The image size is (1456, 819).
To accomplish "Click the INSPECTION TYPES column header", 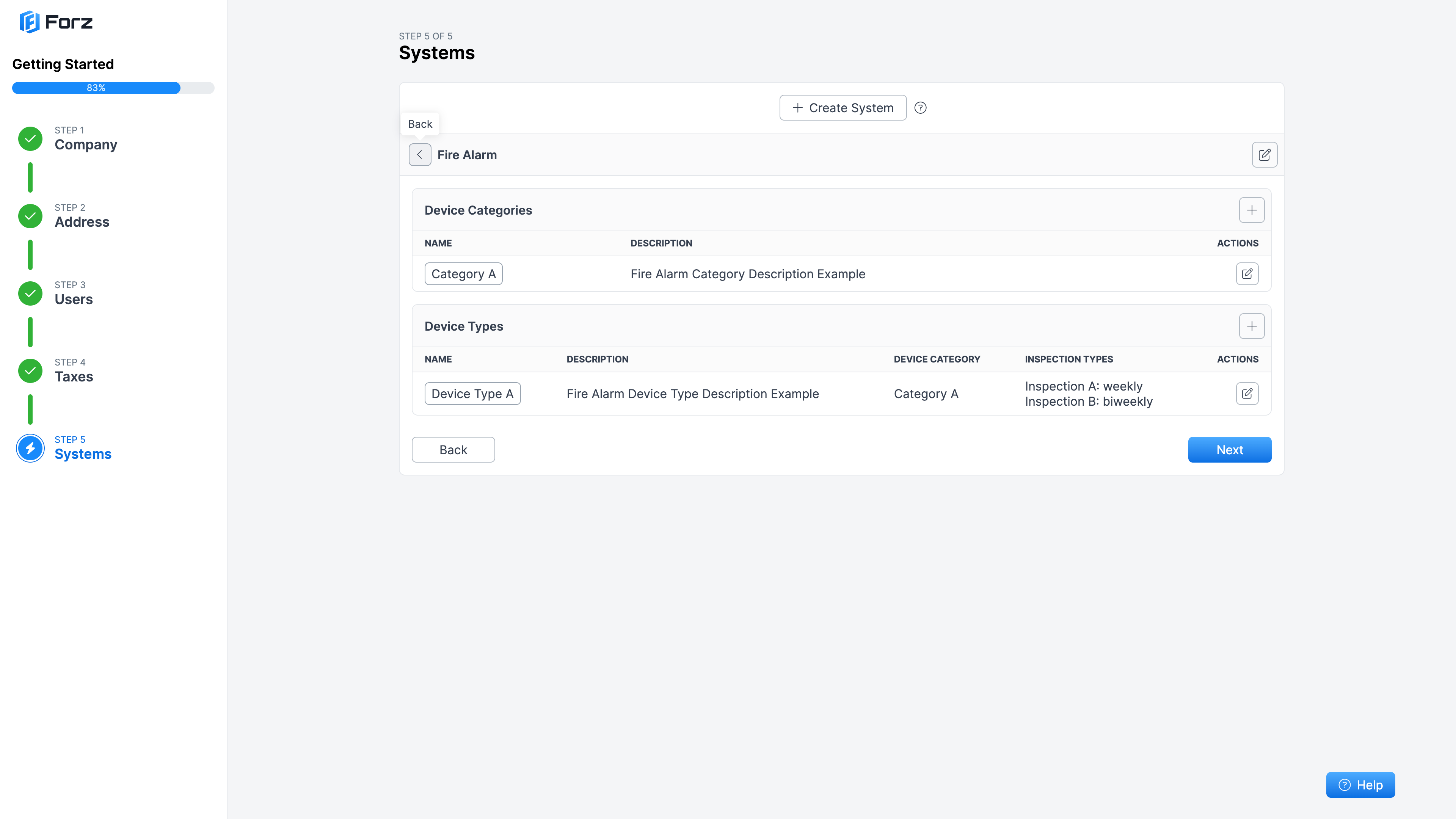I will (1069, 359).
